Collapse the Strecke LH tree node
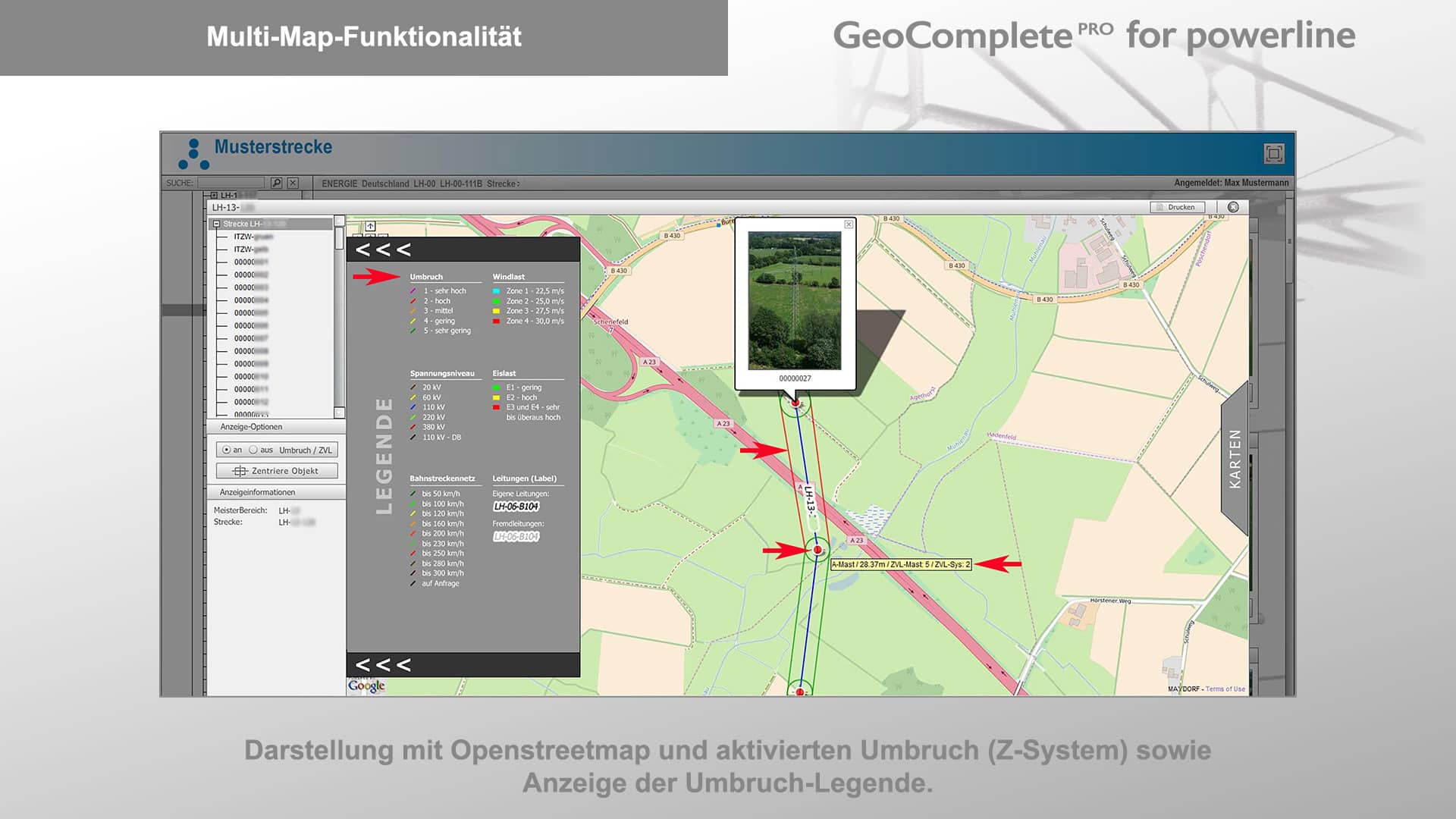The width and height of the screenshot is (1456, 819). pyautogui.click(x=216, y=222)
